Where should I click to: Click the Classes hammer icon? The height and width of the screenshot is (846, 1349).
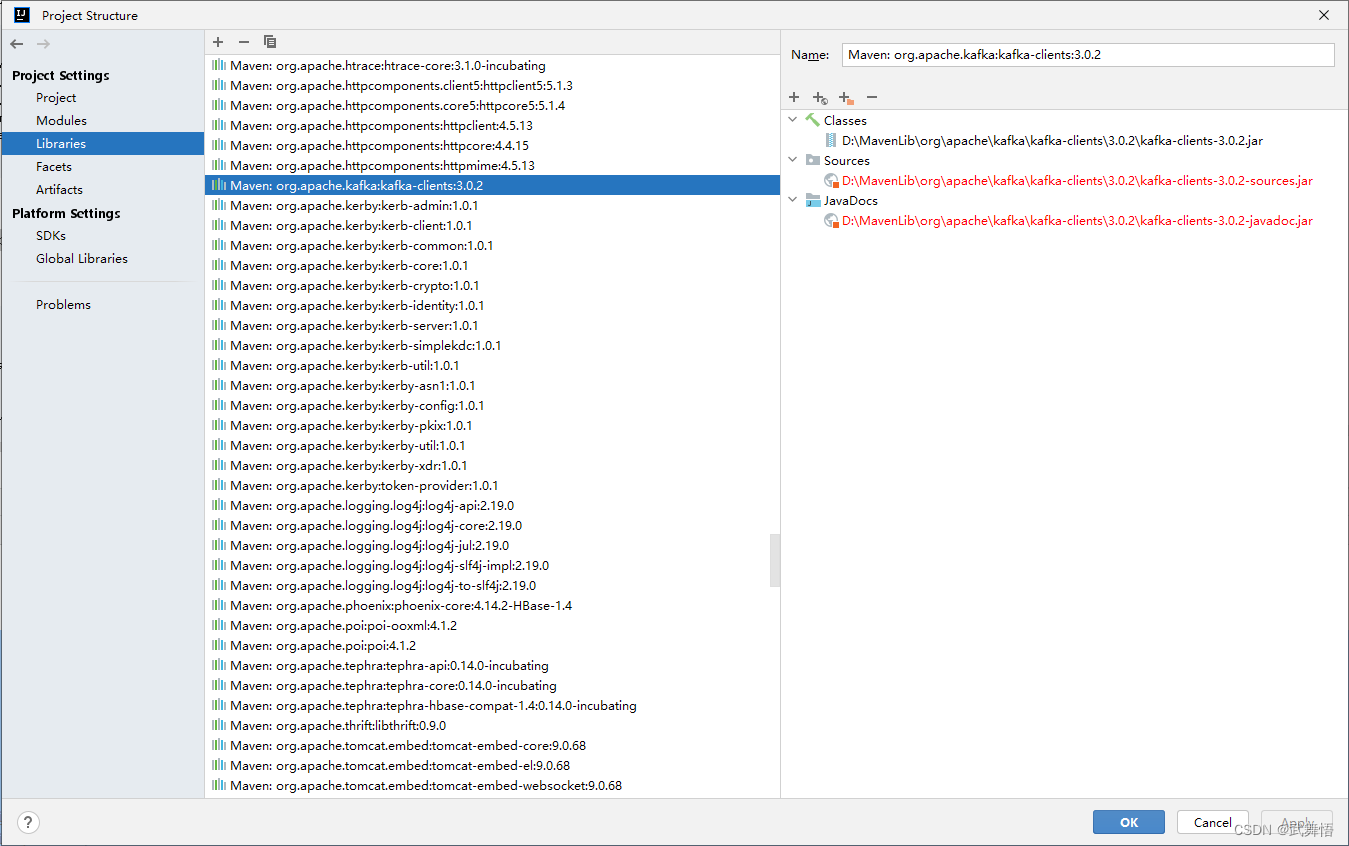pos(812,120)
